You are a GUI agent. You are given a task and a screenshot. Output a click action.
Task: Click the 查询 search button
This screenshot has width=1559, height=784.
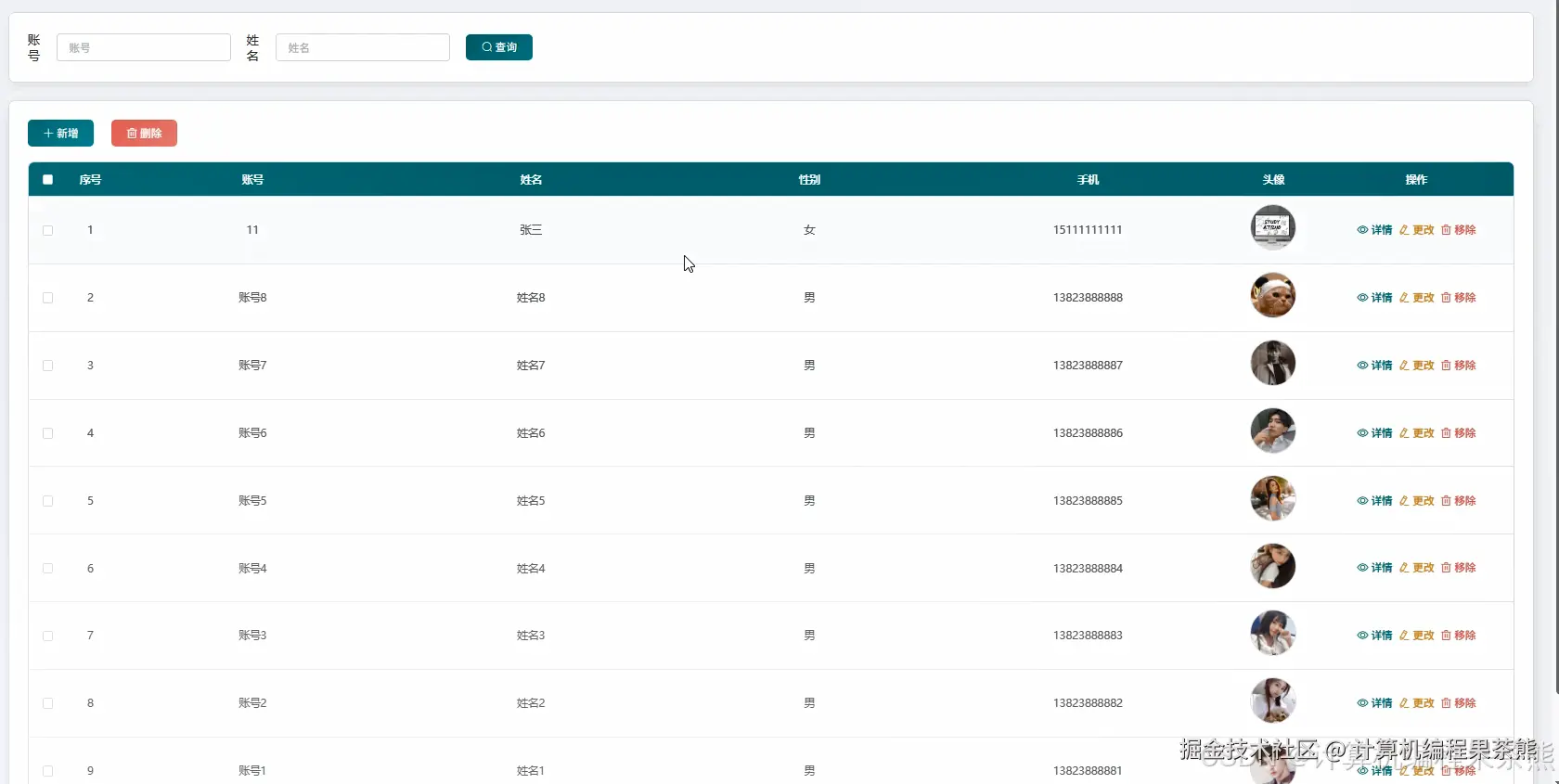click(x=499, y=47)
